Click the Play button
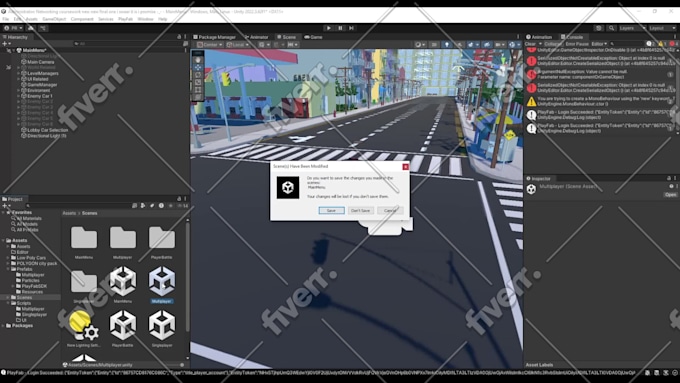 pos(328,28)
